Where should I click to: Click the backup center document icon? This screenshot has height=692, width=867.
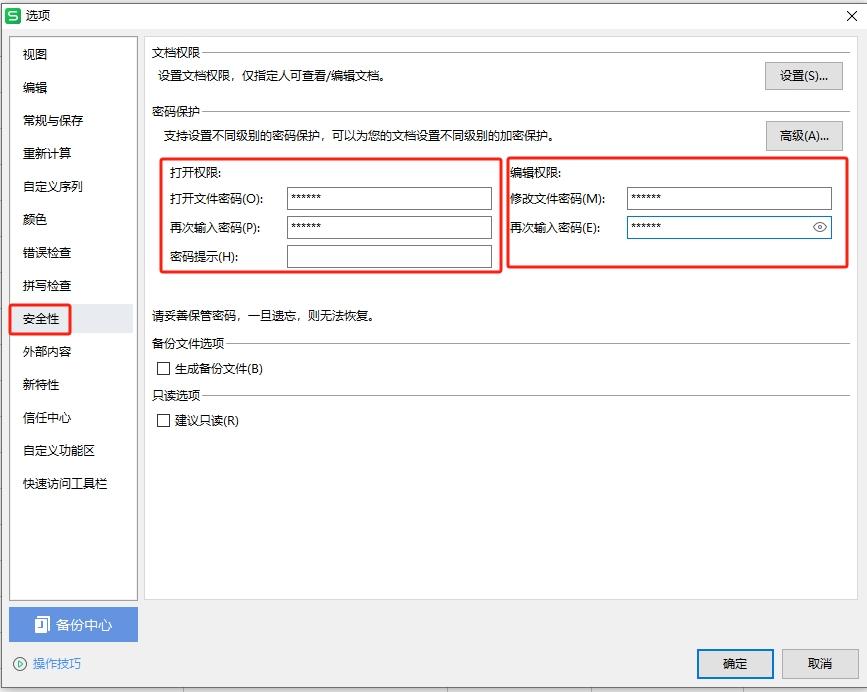tap(42, 625)
